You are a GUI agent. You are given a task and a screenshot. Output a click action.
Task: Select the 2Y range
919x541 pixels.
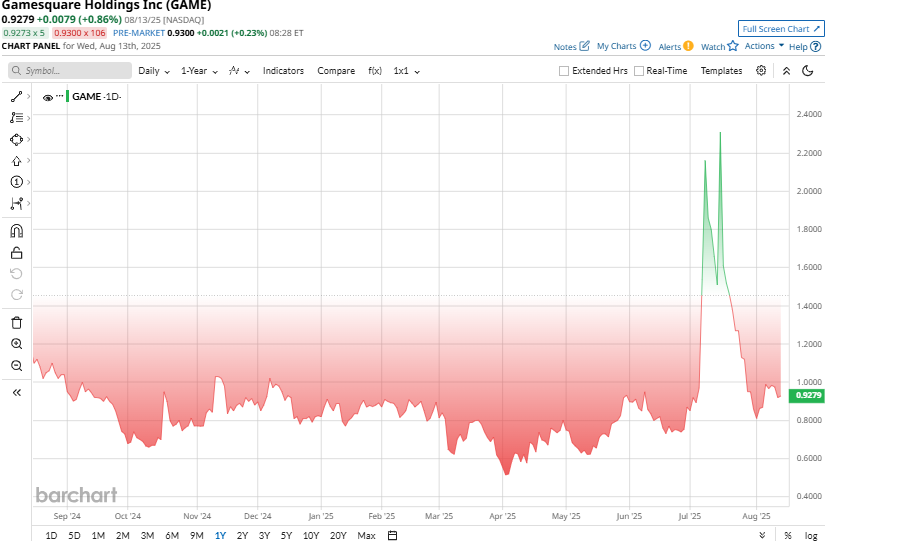point(242,535)
